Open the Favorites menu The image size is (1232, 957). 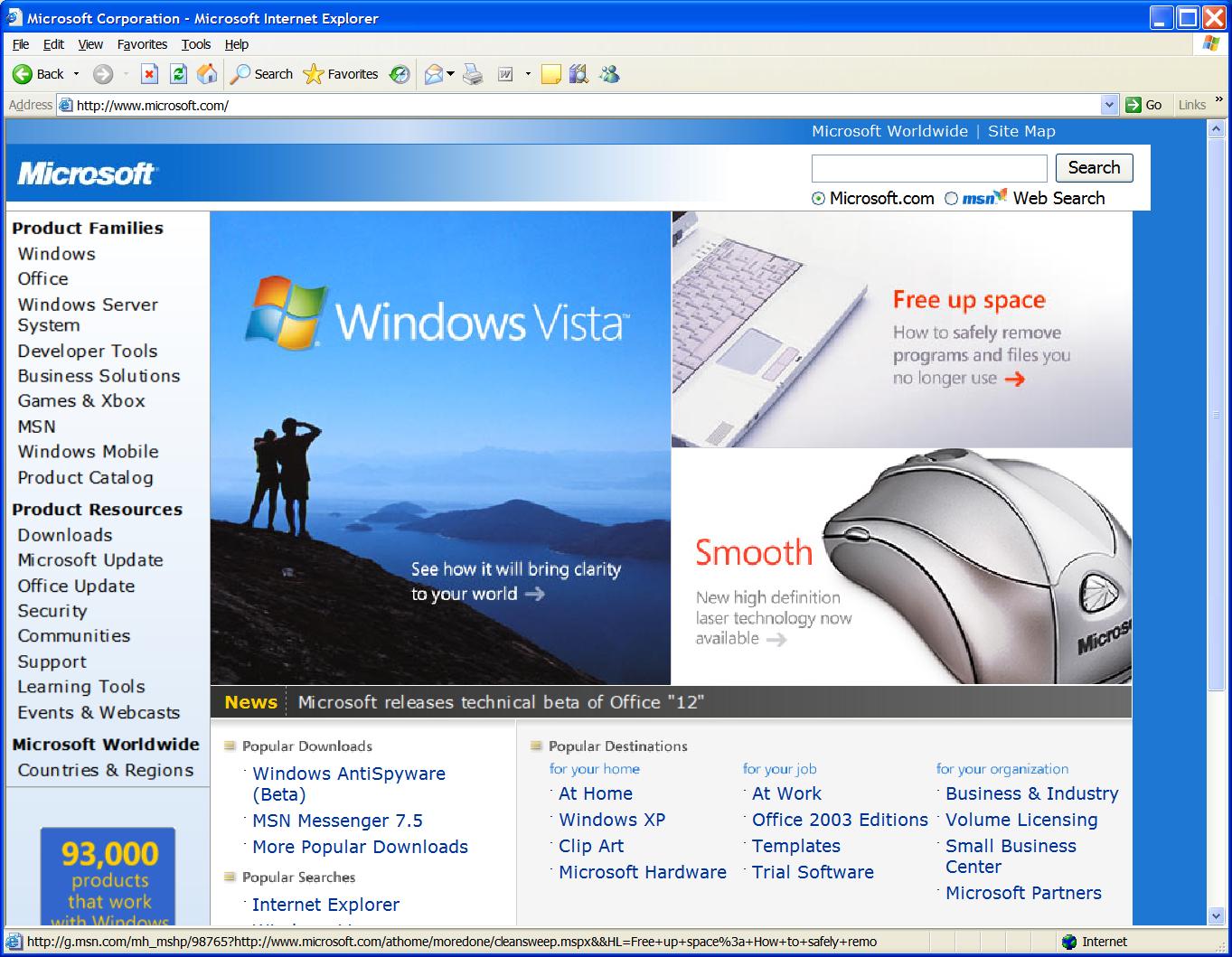click(142, 44)
